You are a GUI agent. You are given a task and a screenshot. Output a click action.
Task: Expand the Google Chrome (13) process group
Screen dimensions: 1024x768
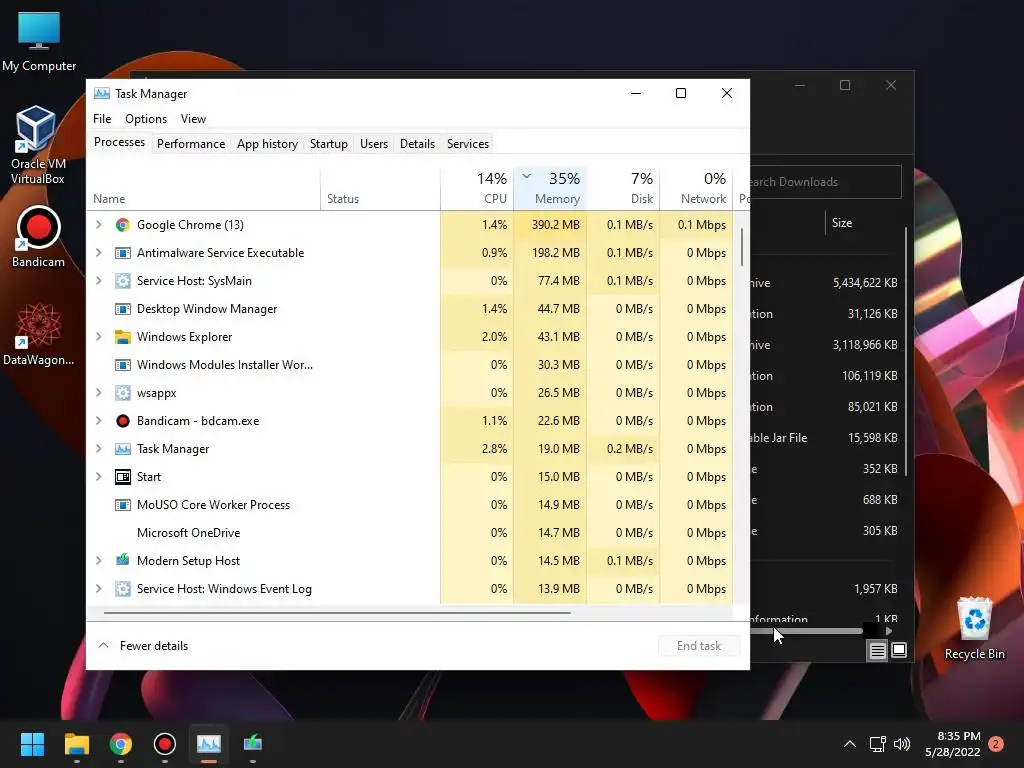pos(99,225)
